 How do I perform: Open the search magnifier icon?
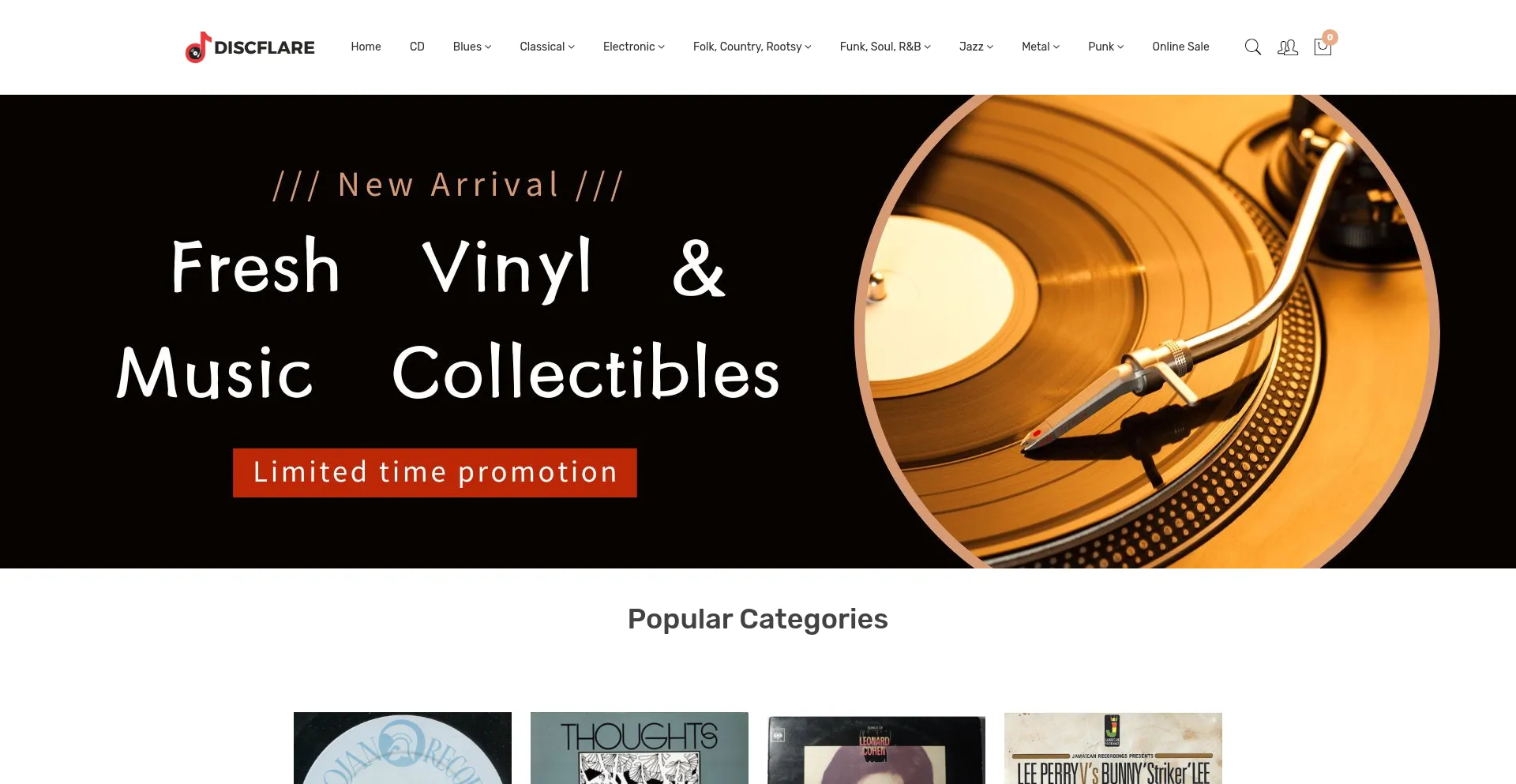(1252, 47)
